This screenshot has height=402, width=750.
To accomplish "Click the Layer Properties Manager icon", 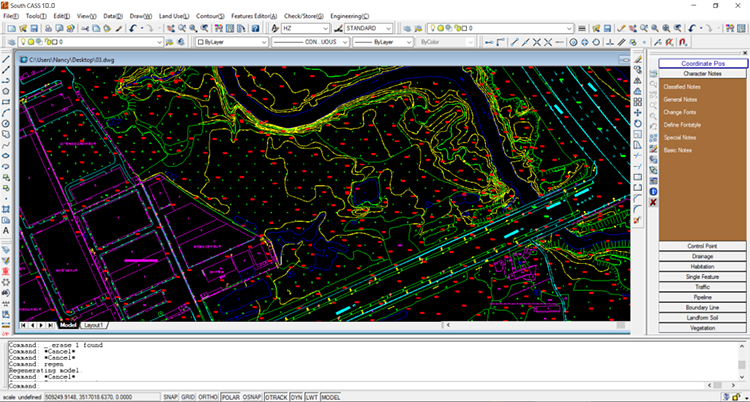I will point(11,42).
